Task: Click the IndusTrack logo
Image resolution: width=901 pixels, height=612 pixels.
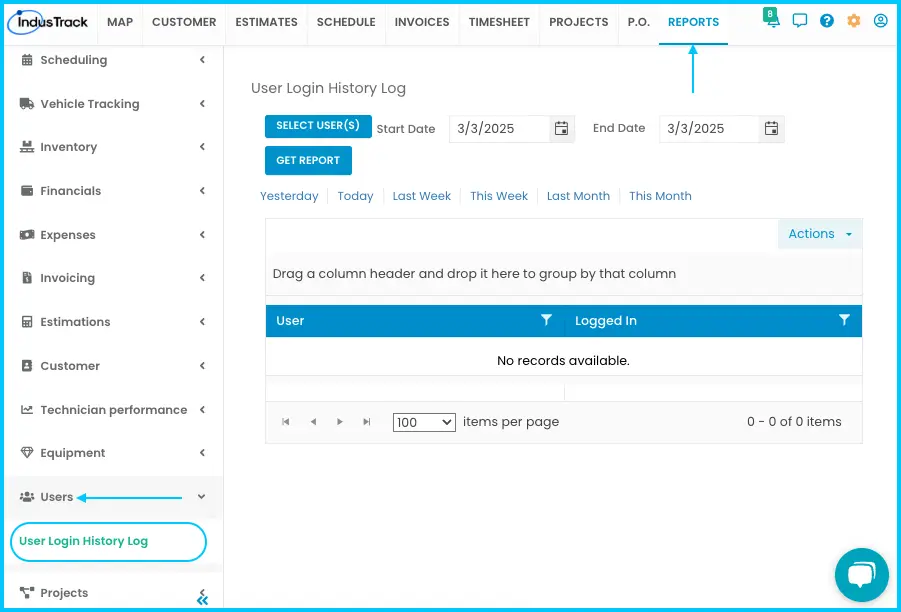Action: click(x=48, y=22)
